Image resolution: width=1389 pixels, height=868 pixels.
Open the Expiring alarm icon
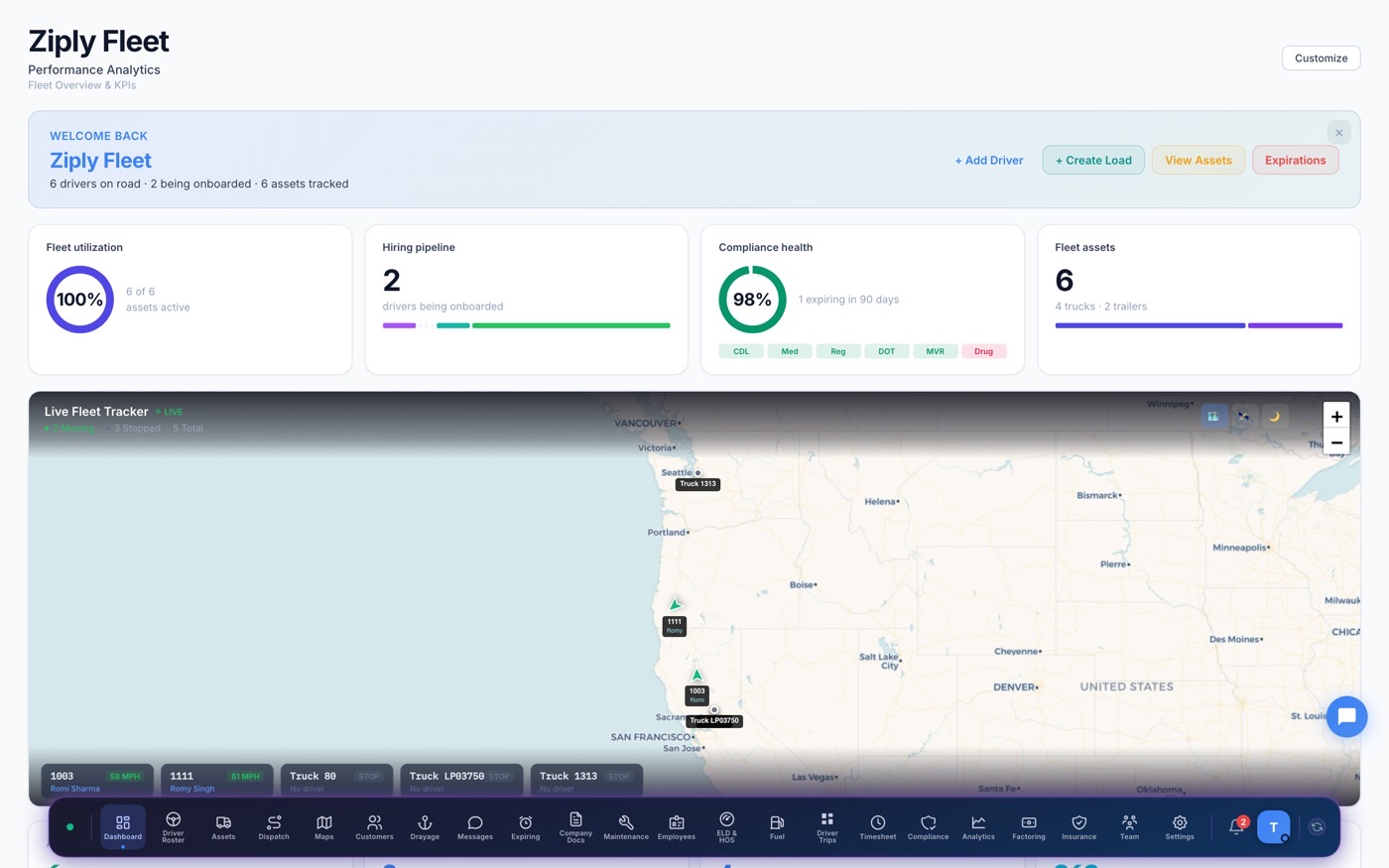coord(526,827)
